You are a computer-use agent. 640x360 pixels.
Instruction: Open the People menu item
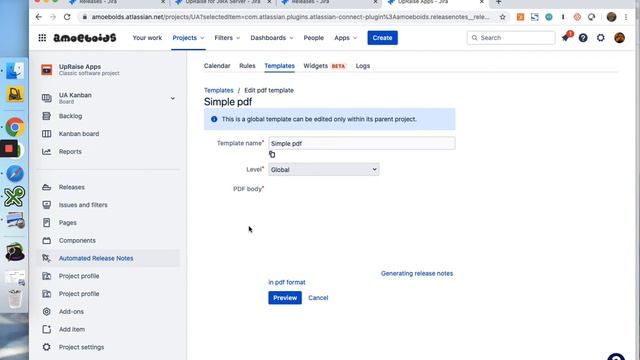point(313,38)
